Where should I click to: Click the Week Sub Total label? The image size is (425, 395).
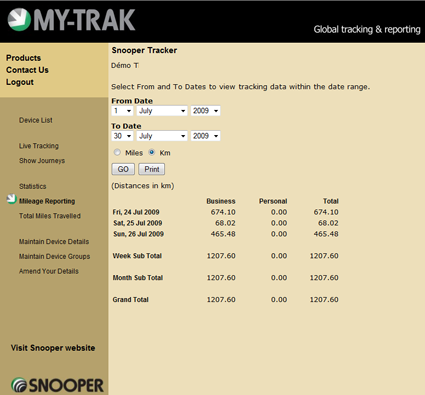pyautogui.click(x=137, y=256)
